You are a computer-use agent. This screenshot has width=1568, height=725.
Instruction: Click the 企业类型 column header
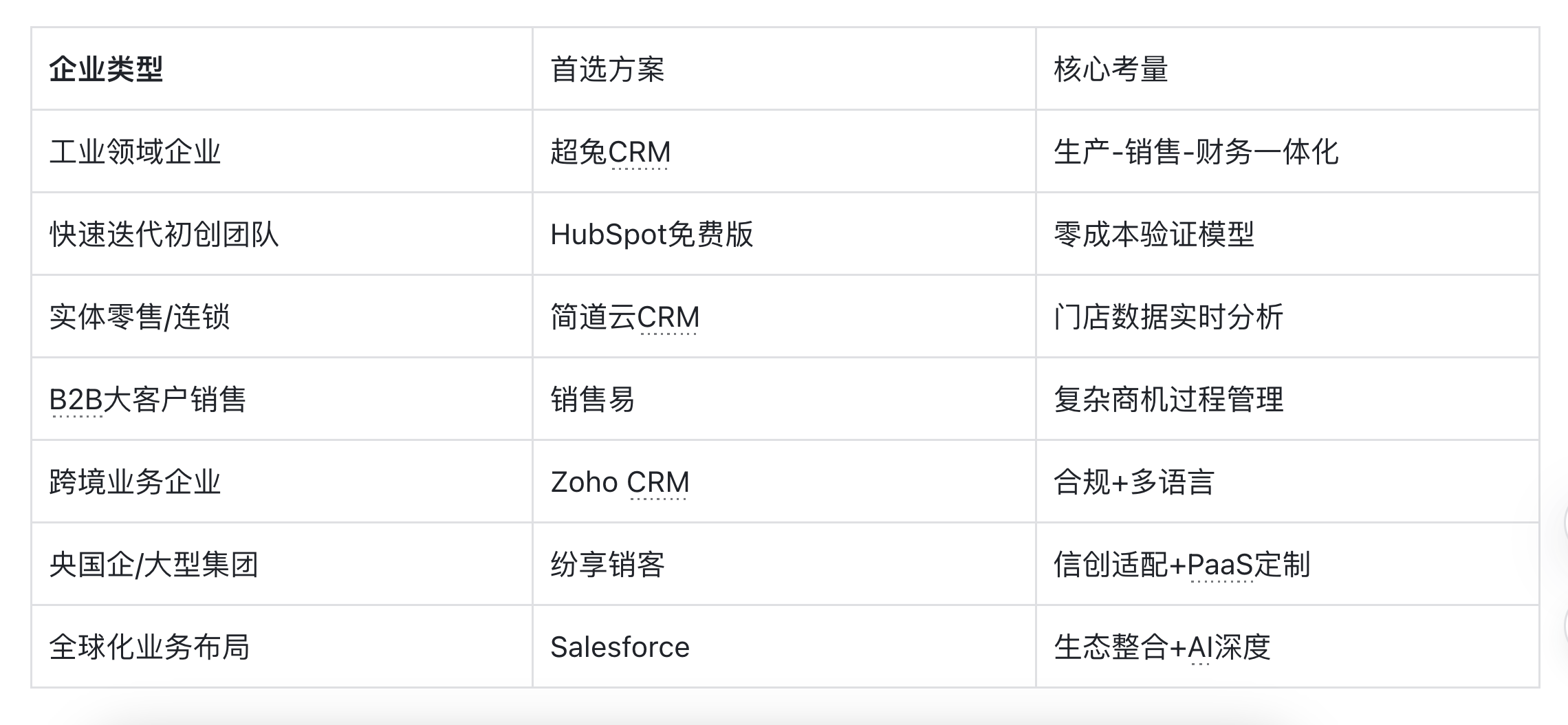(x=106, y=69)
